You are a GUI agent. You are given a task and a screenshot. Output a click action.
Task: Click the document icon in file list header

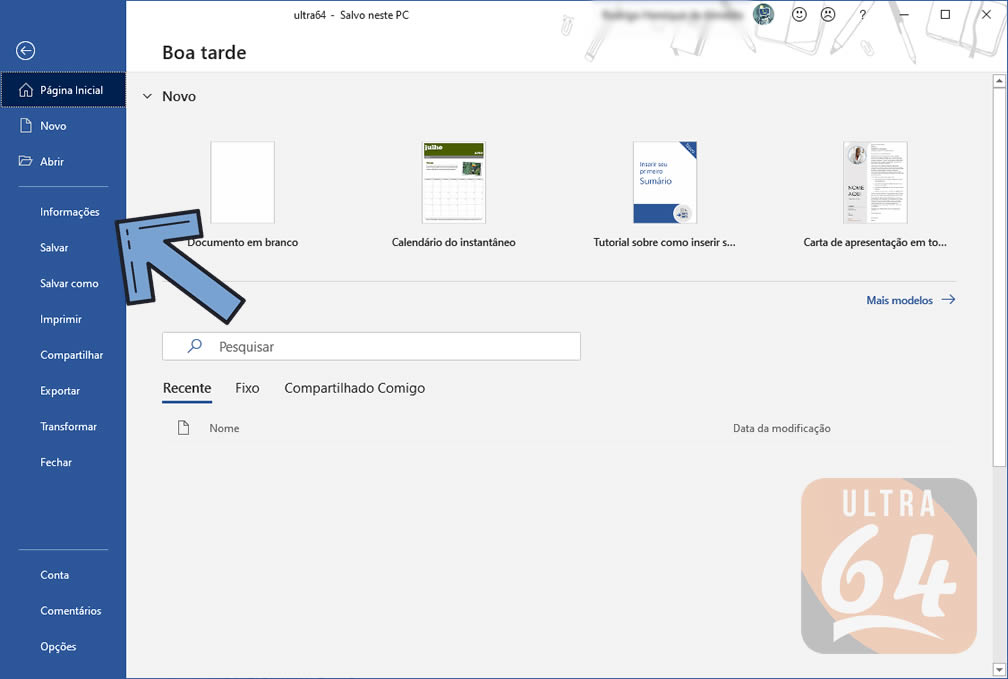coord(183,428)
